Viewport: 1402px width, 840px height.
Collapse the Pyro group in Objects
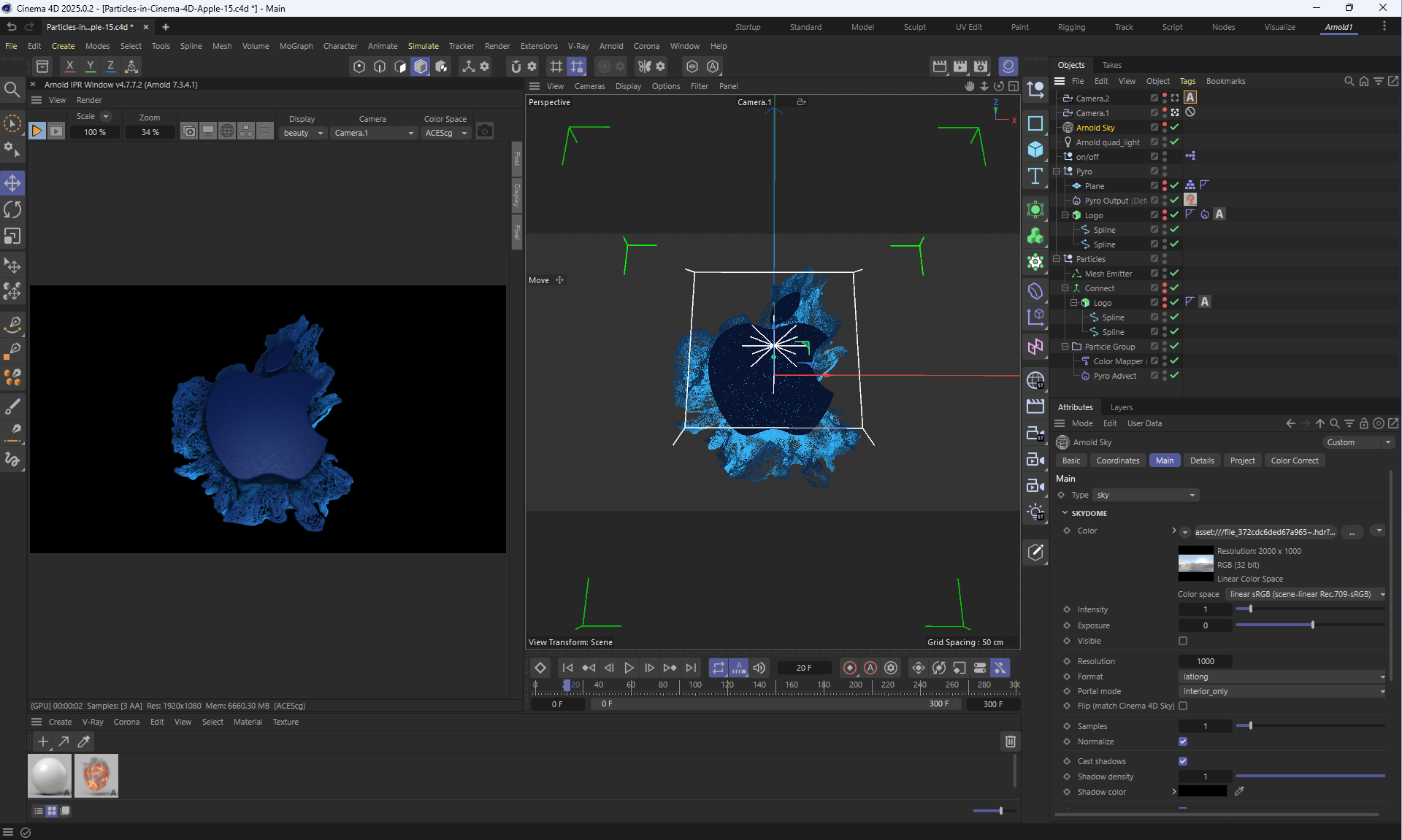1056,172
